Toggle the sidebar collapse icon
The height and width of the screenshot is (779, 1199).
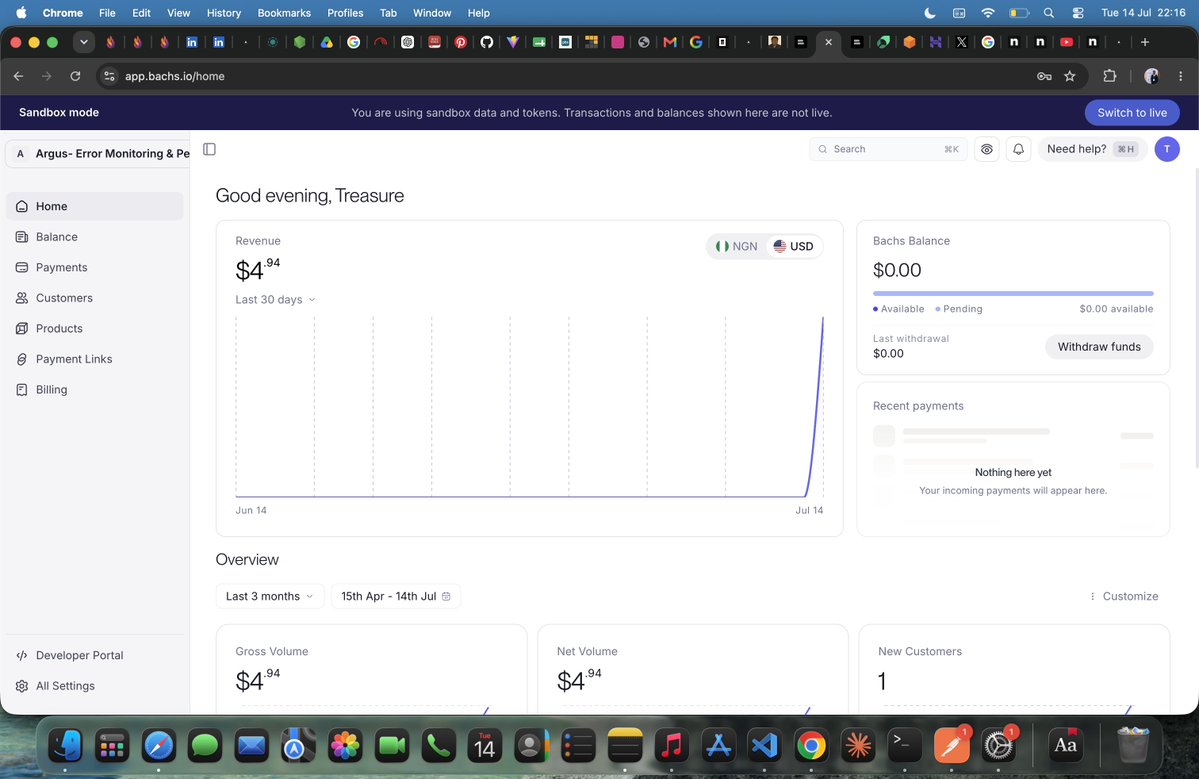point(210,149)
